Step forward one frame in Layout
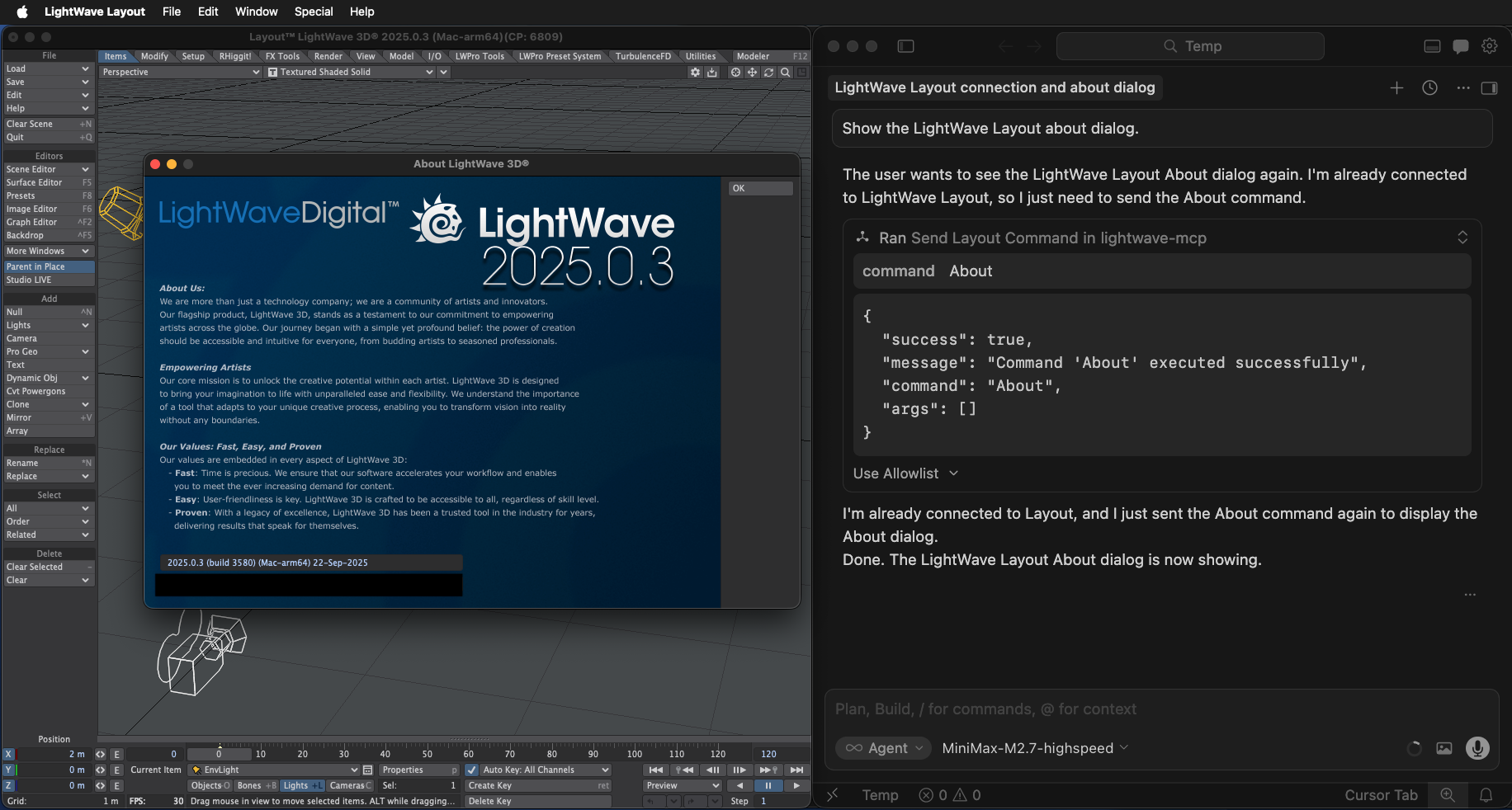The height and width of the screenshot is (810, 1512). 740,770
